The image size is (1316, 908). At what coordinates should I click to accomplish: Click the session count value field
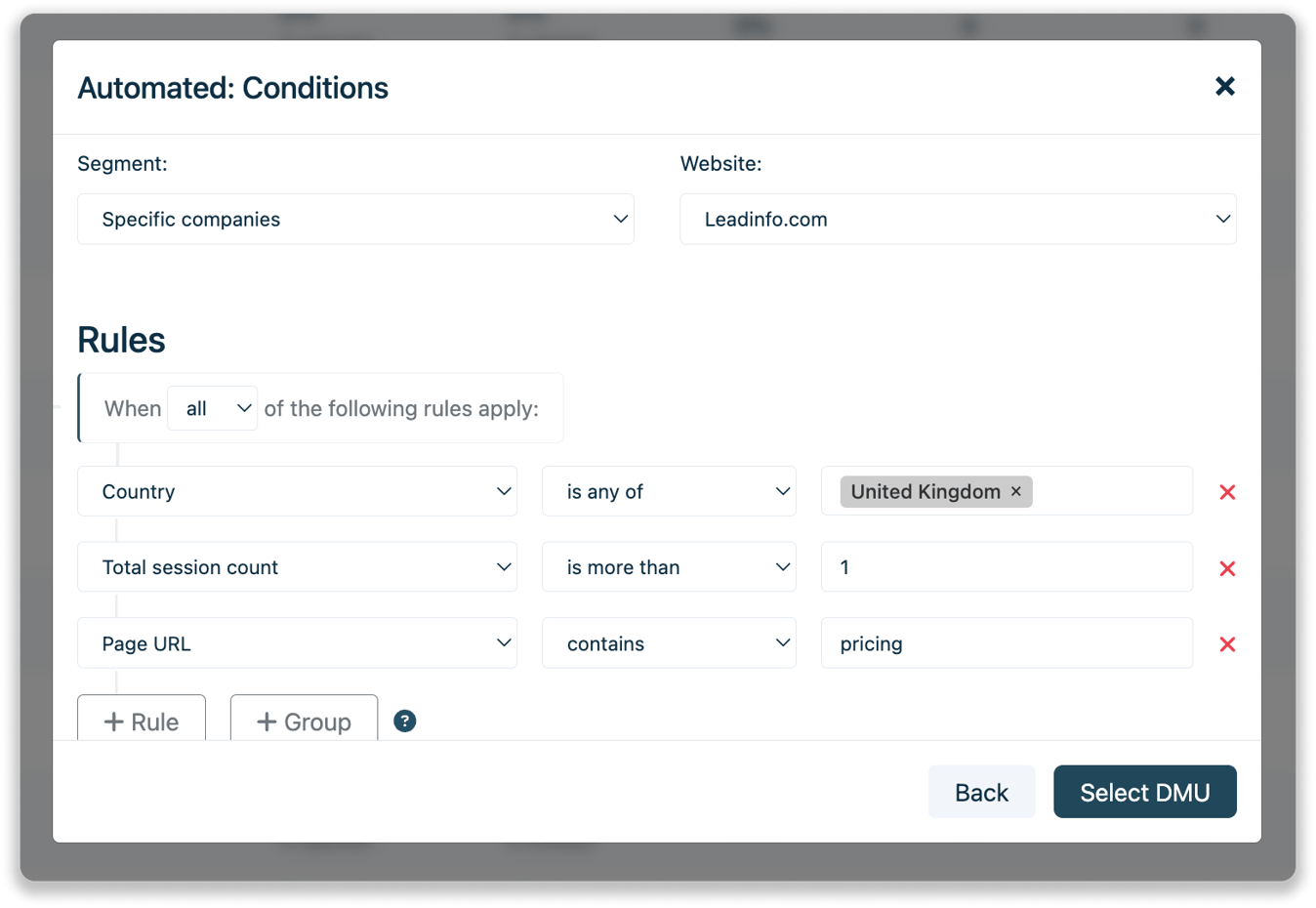coord(1006,567)
